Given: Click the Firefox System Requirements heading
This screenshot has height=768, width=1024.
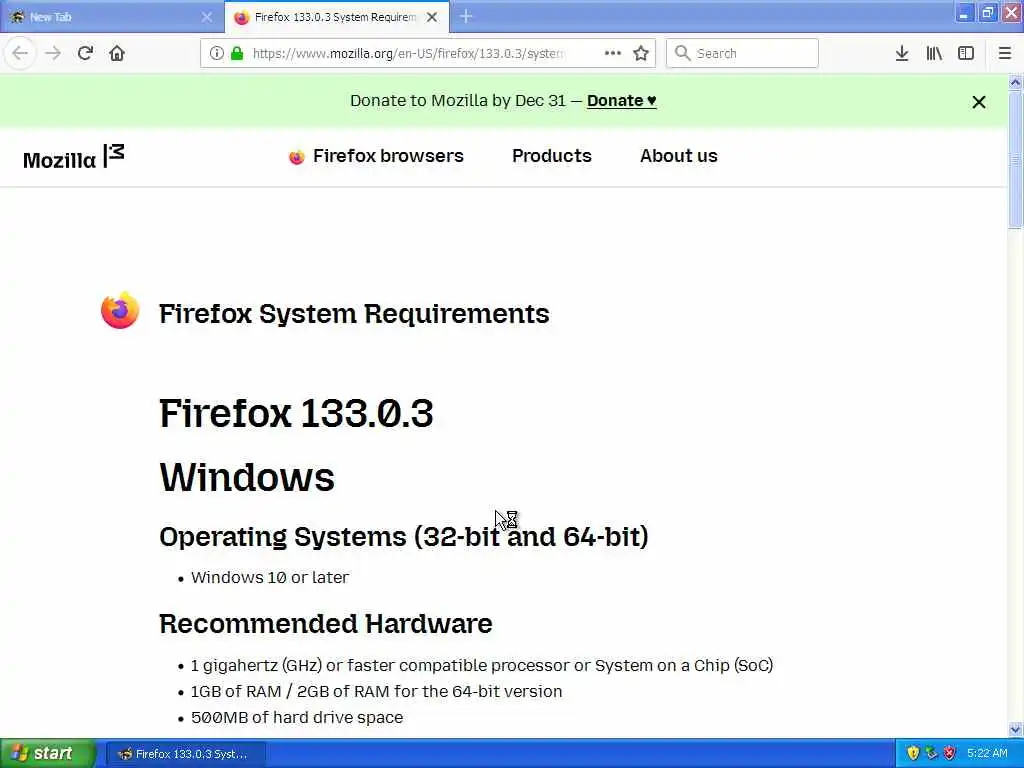Looking at the screenshot, I should coord(354,314).
